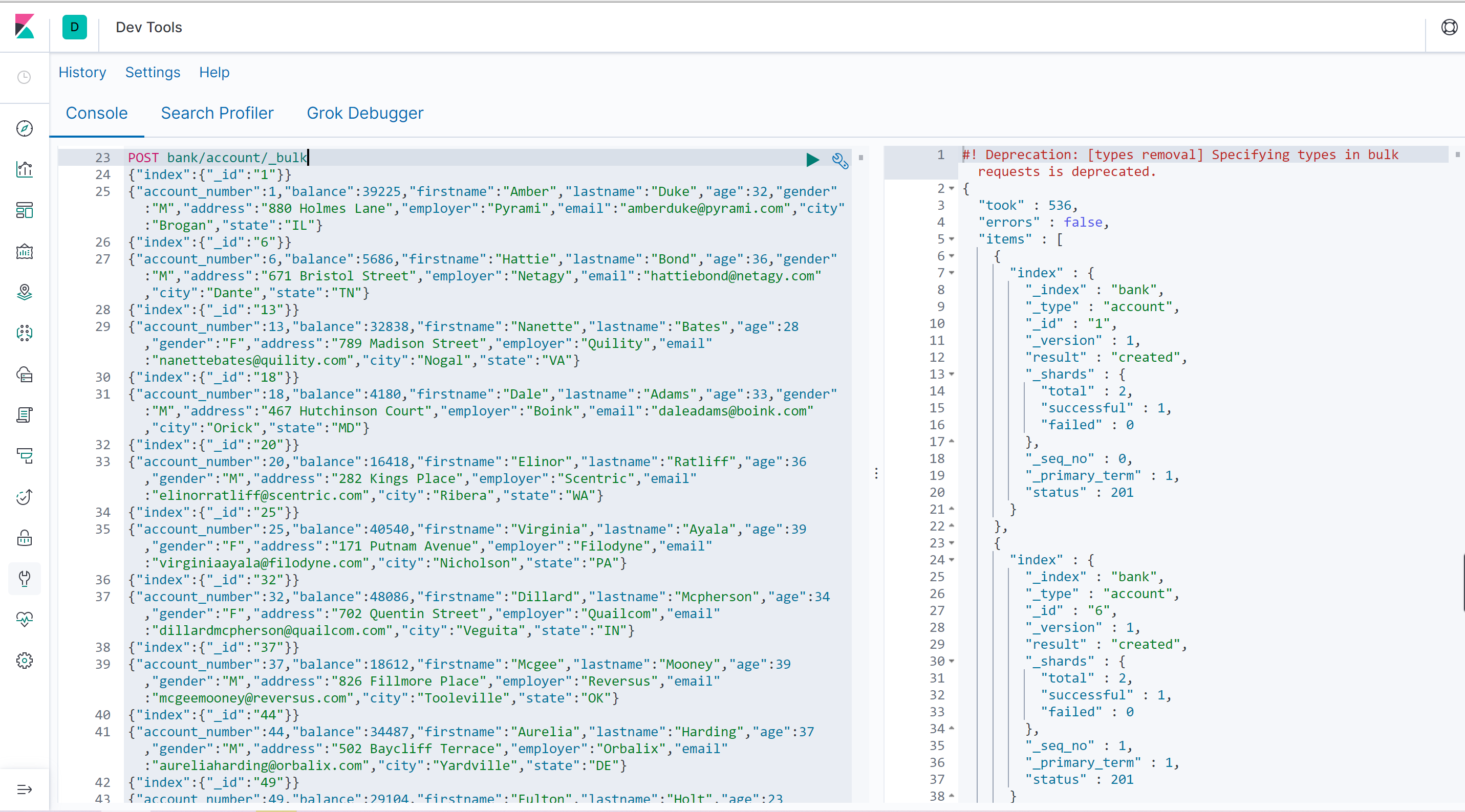This screenshot has width=1465, height=812.
Task: Open Settings link
Action: tap(153, 72)
